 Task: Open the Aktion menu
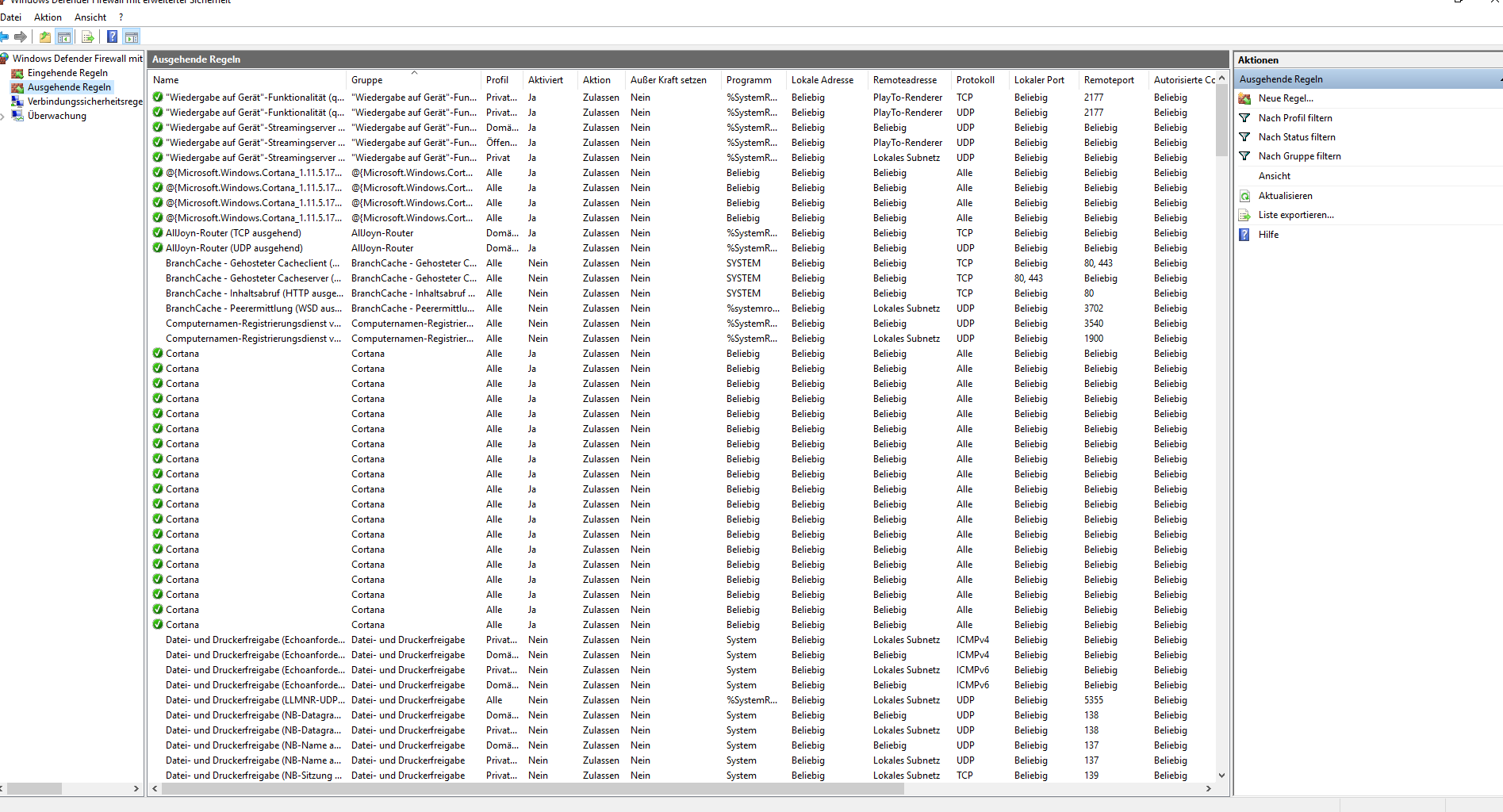pos(48,17)
